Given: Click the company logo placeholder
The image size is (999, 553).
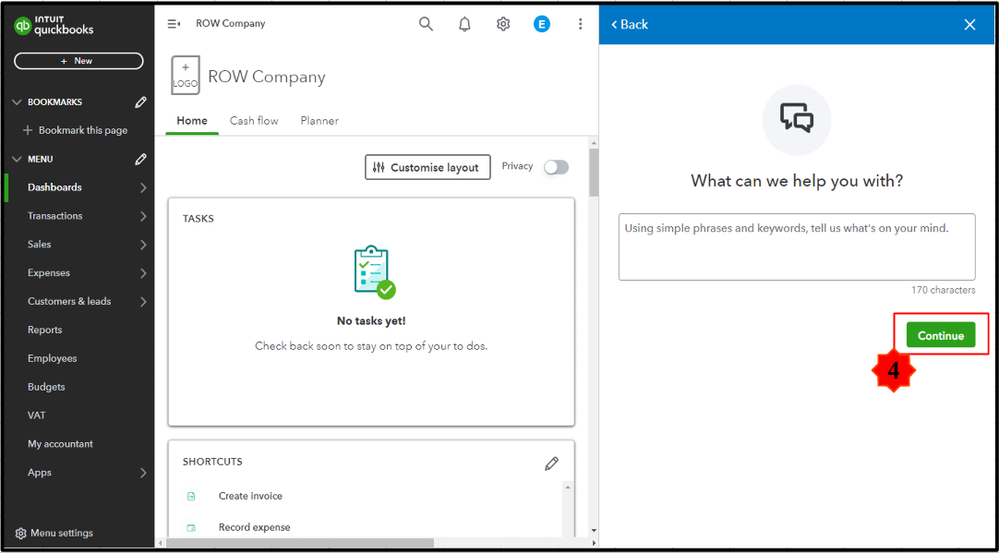Looking at the screenshot, I should click(x=185, y=76).
